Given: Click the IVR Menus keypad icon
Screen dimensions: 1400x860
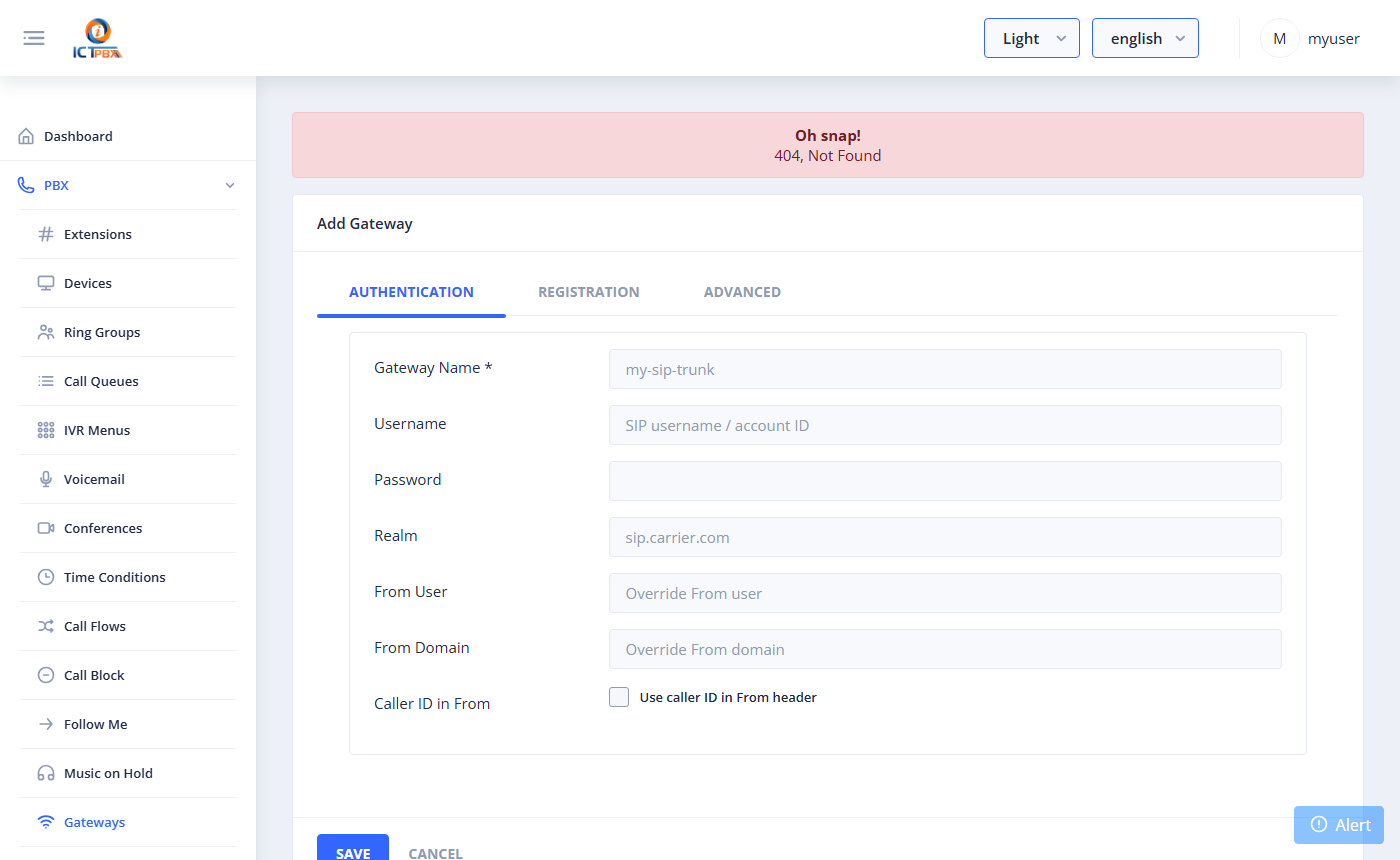Looking at the screenshot, I should coord(46,430).
